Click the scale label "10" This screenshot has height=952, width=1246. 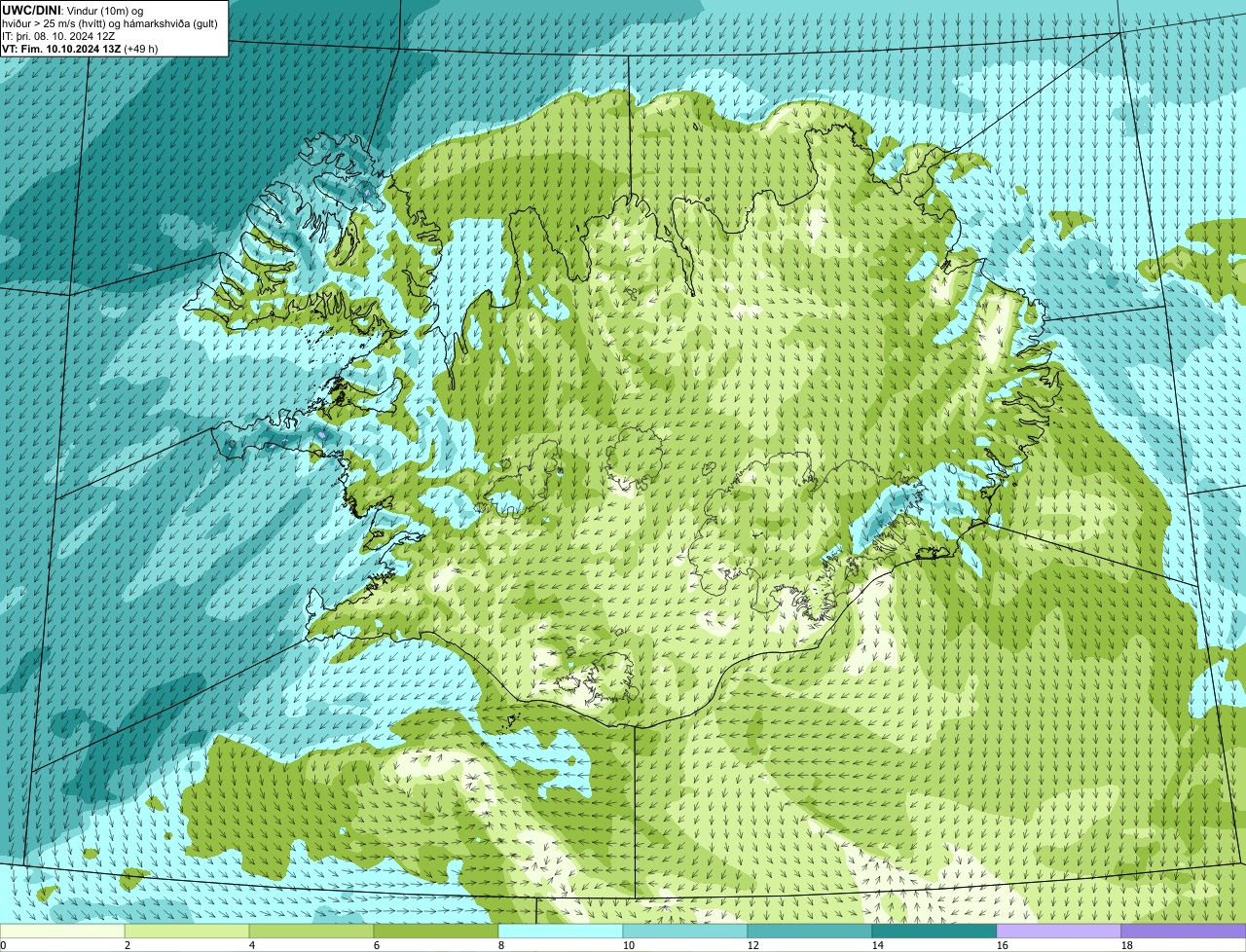coord(629,945)
